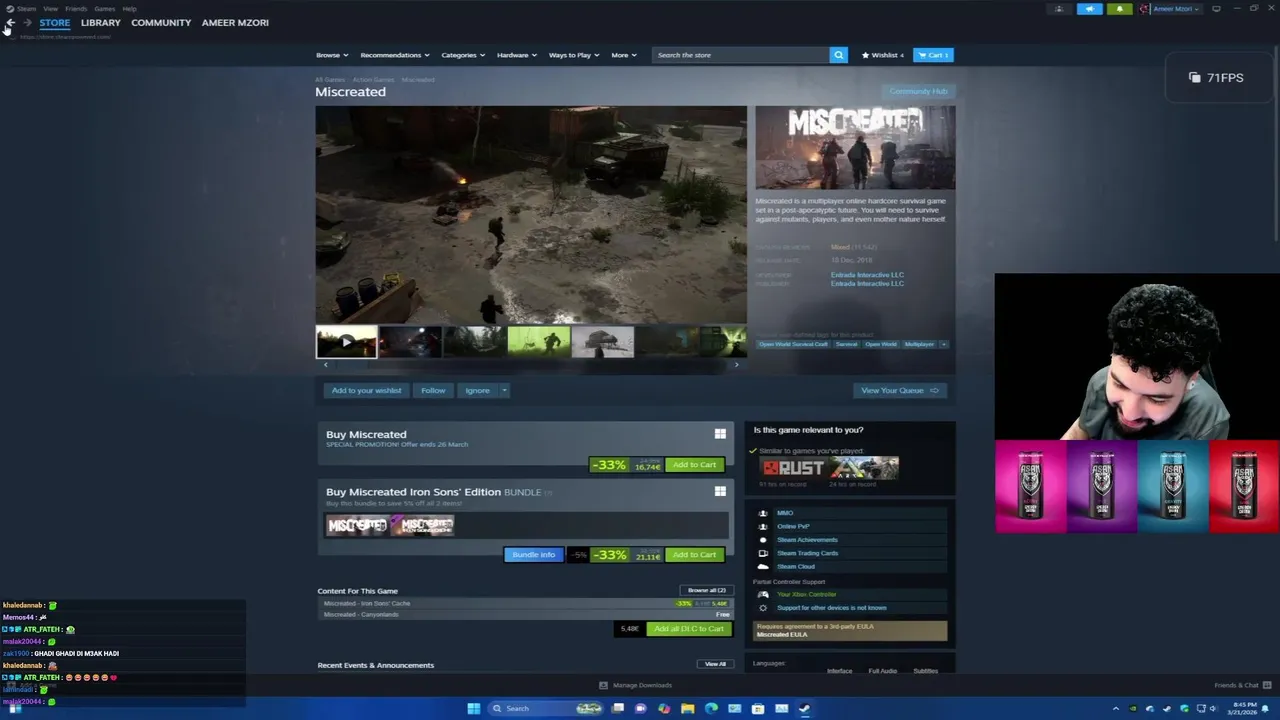The height and width of the screenshot is (720, 1280).
Task: Expand the Browse dropdown
Action: pyautogui.click(x=332, y=55)
